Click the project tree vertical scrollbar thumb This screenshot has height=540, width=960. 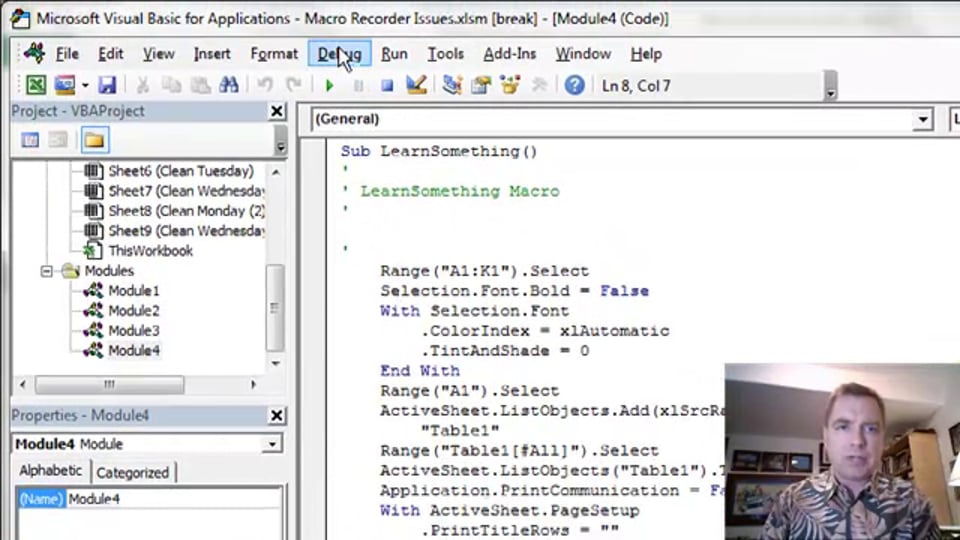[x=275, y=308]
